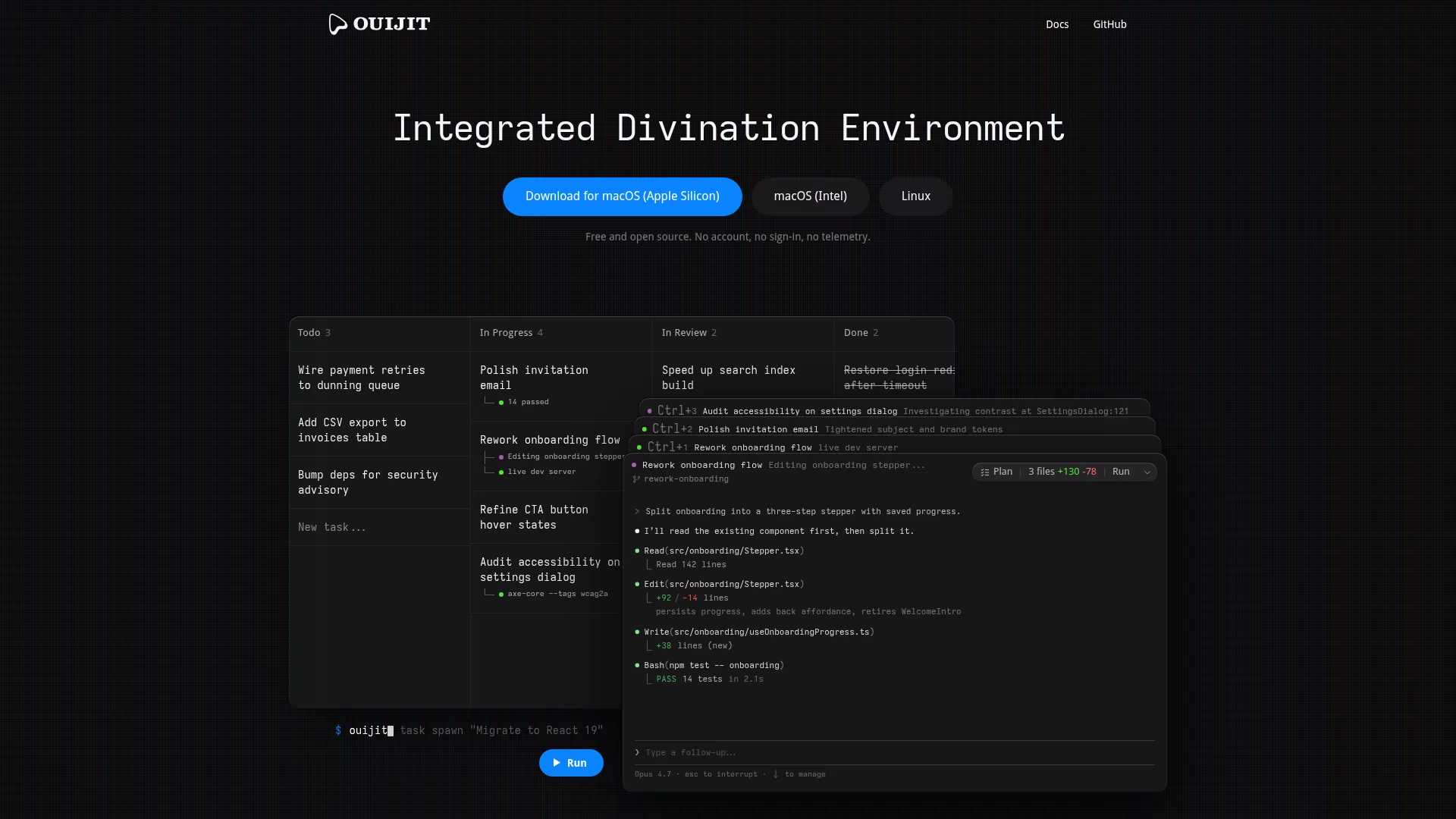The width and height of the screenshot is (1456, 819).
Task: Open 'Refine CTA button hover states' card
Action: pos(548,517)
